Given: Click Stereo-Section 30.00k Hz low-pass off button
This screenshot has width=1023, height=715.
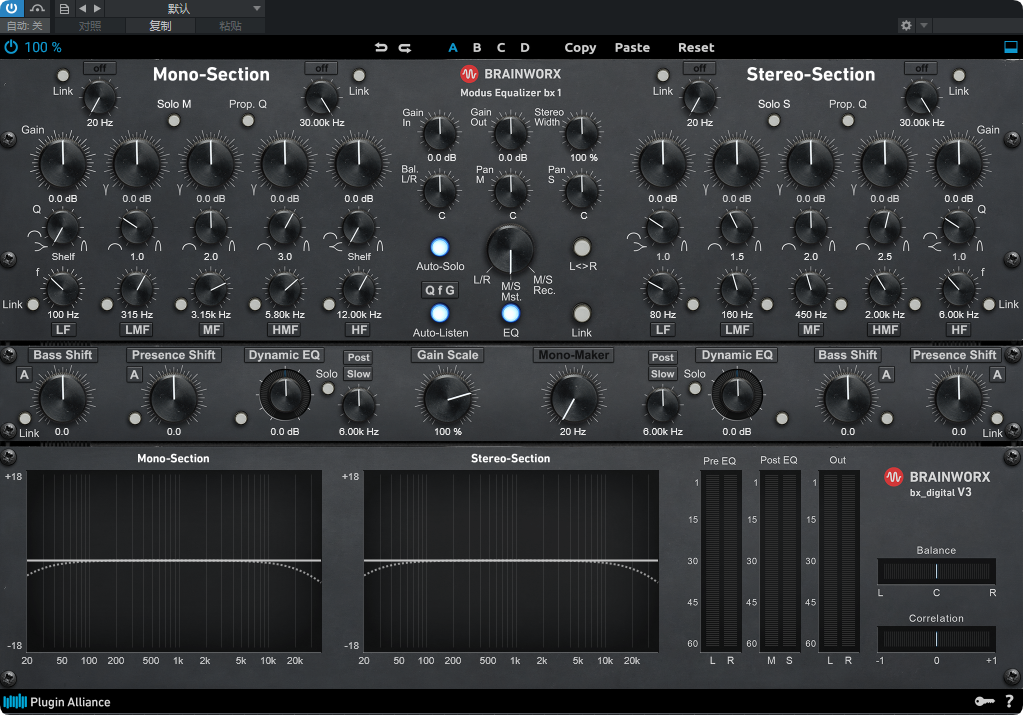Looking at the screenshot, I should pos(921,68).
